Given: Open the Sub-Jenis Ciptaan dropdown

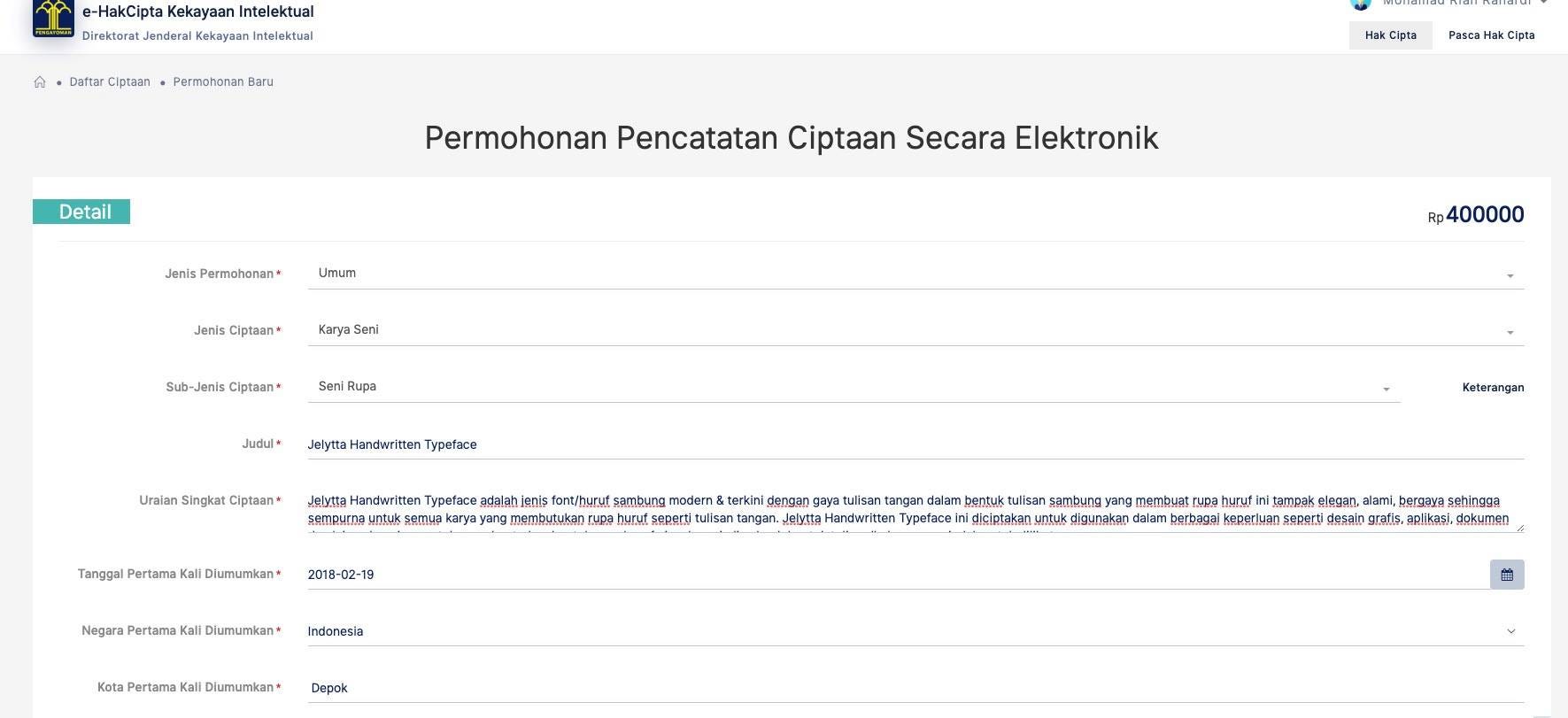Looking at the screenshot, I should click(x=1386, y=389).
